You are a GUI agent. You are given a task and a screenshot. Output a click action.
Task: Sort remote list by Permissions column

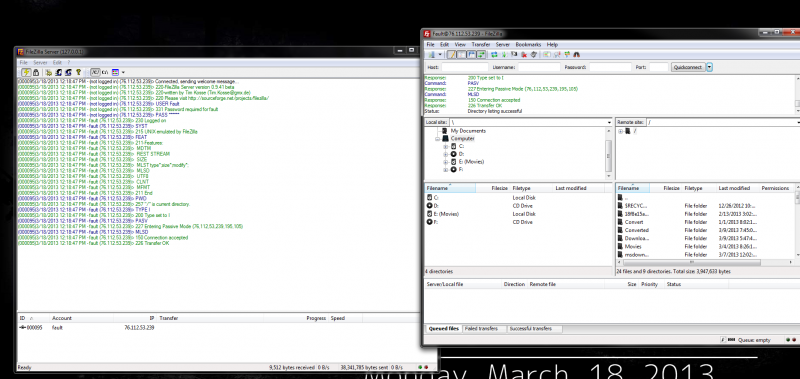click(777, 188)
